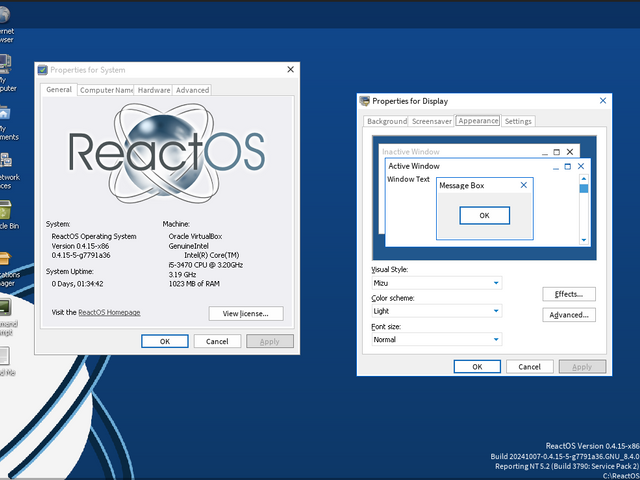Click the preview scrollbar down arrow
The image size is (640, 480).
pyautogui.click(x=584, y=240)
